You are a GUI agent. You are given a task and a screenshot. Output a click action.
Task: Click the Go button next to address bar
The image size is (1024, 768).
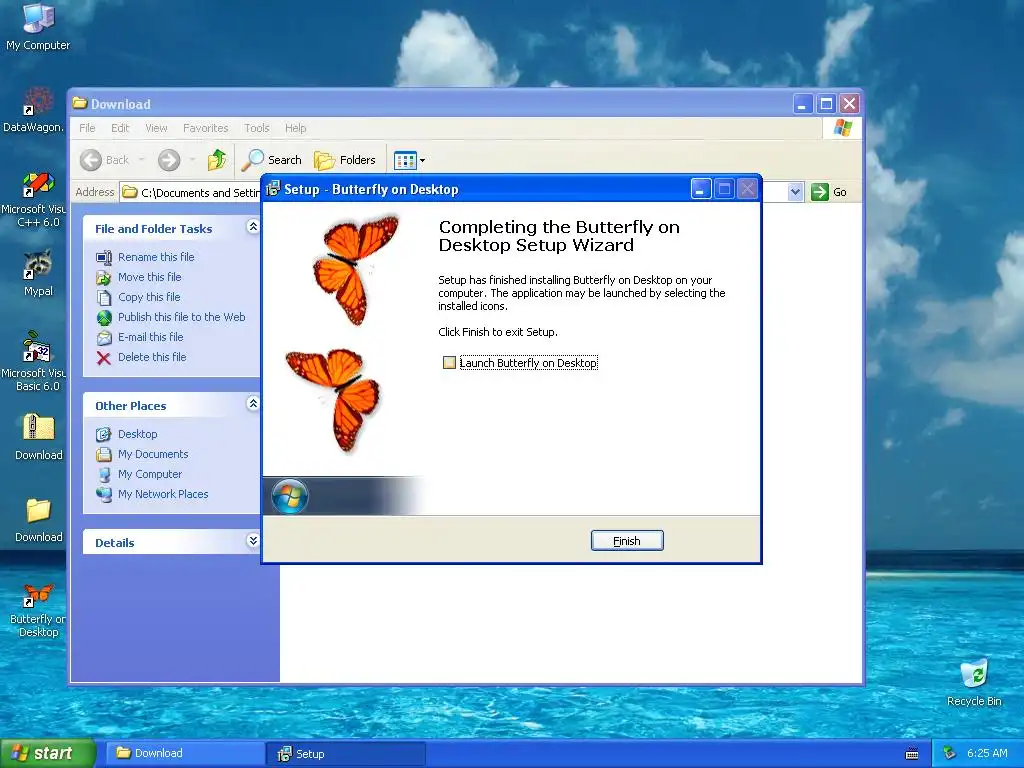point(829,192)
